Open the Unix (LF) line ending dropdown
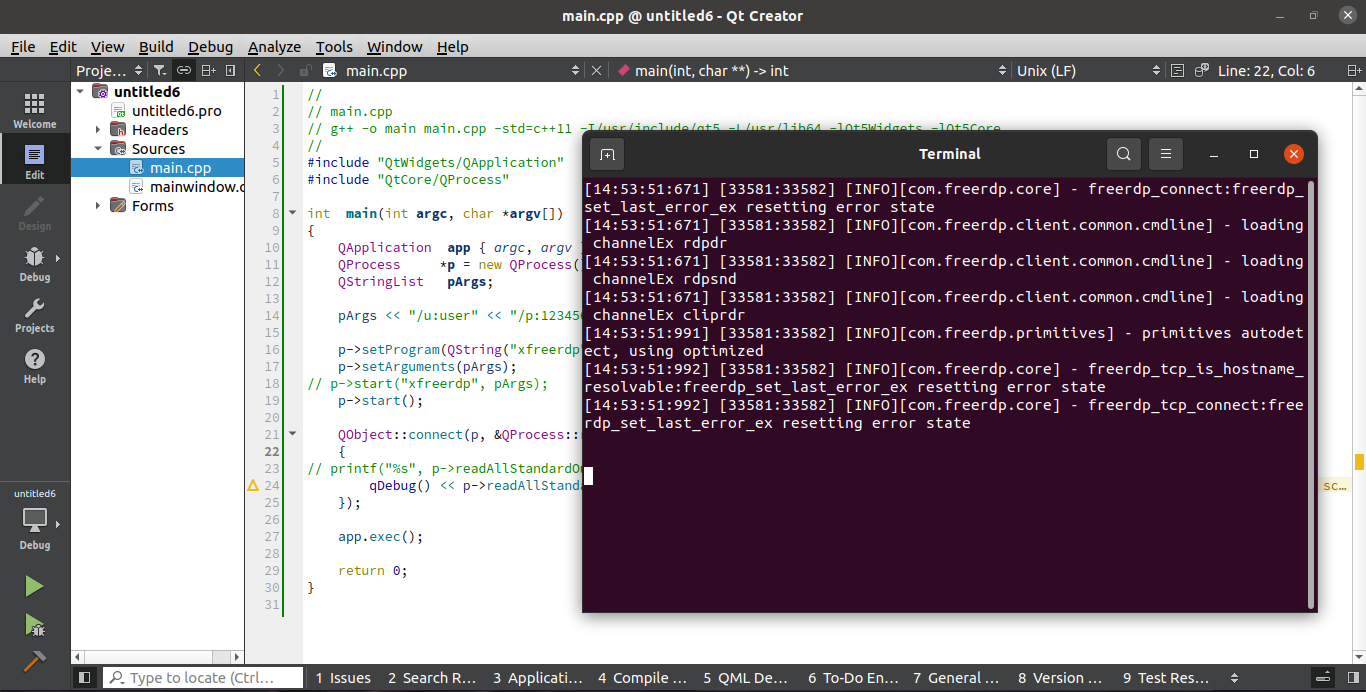Viewport: 1366px width, 692px height. pyautogui.click(x=1087, y=71)
